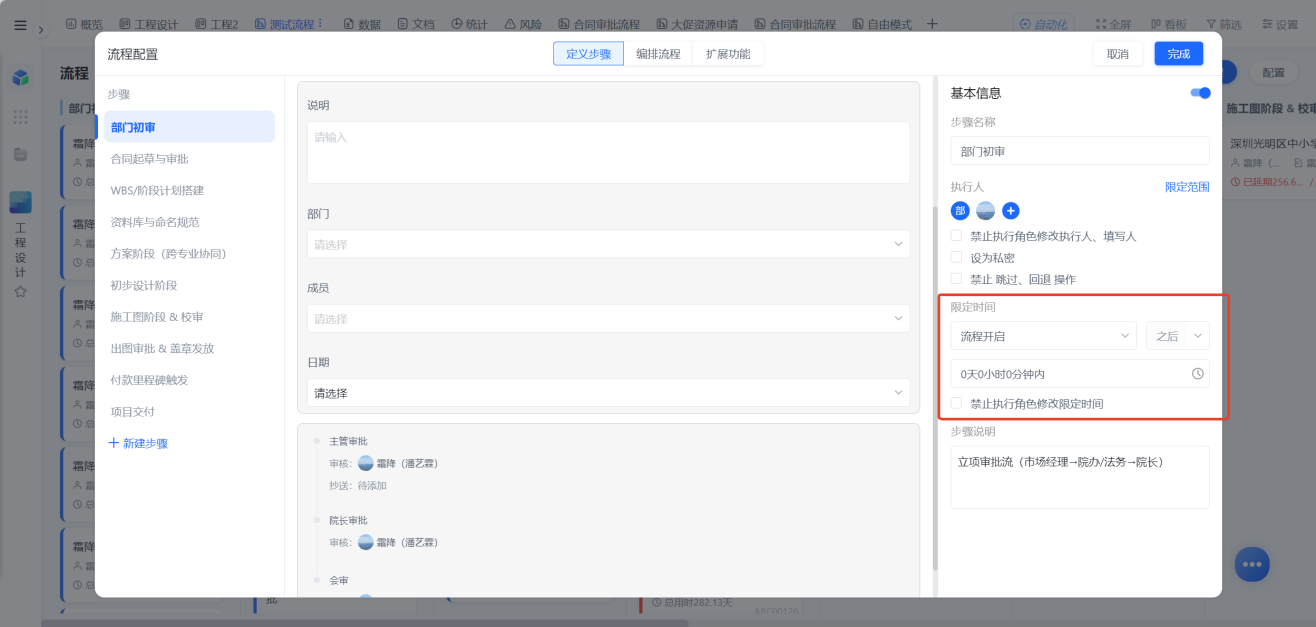Open the 之后 dropdown
Screen dimensions: 1316x627
pos(1178,336)
